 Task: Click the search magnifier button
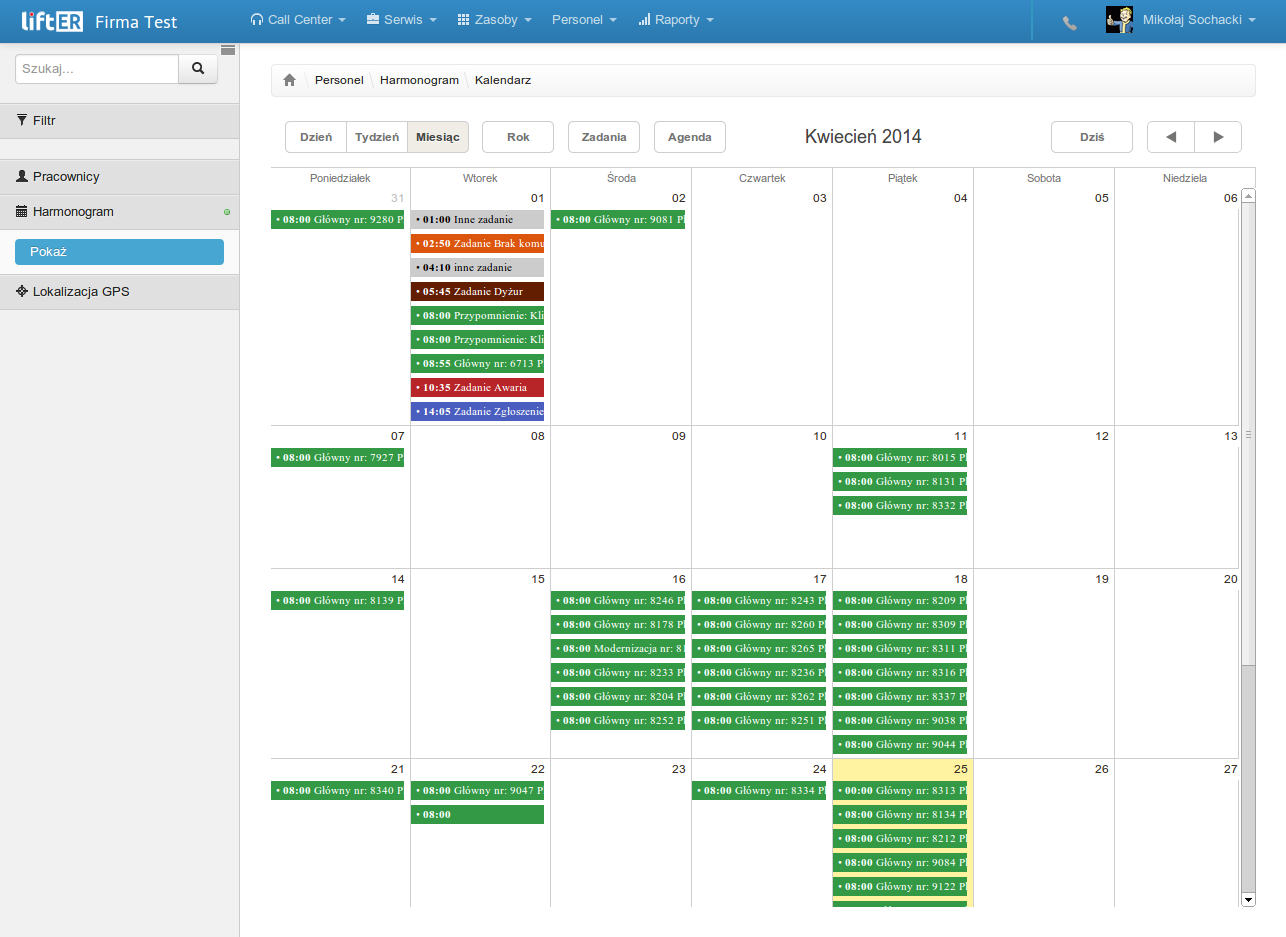tap(198, 69)
